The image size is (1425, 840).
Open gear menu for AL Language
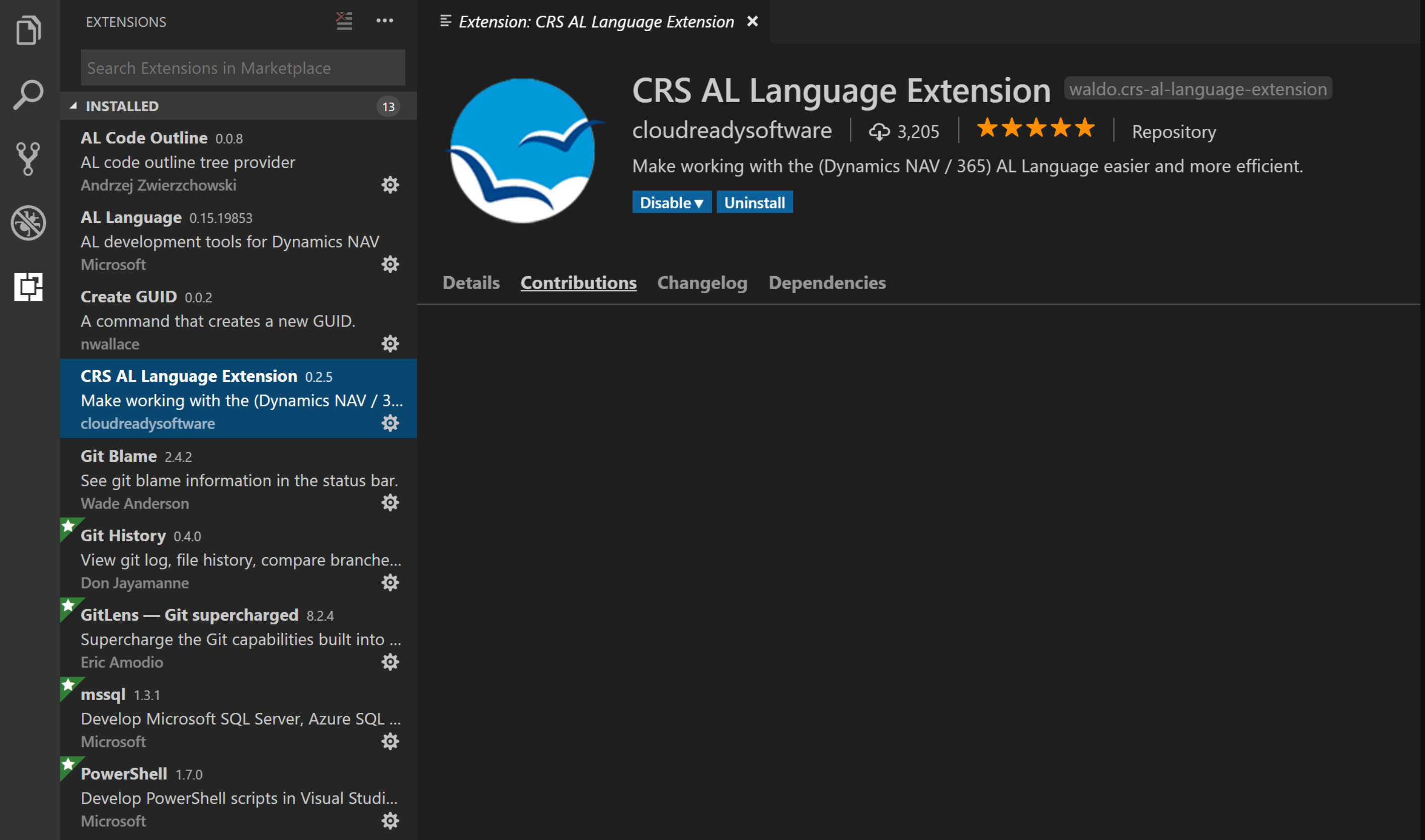click(390, 264)
